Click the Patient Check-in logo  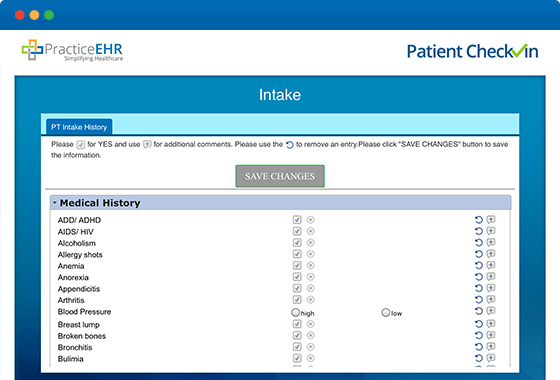[472, 51]
